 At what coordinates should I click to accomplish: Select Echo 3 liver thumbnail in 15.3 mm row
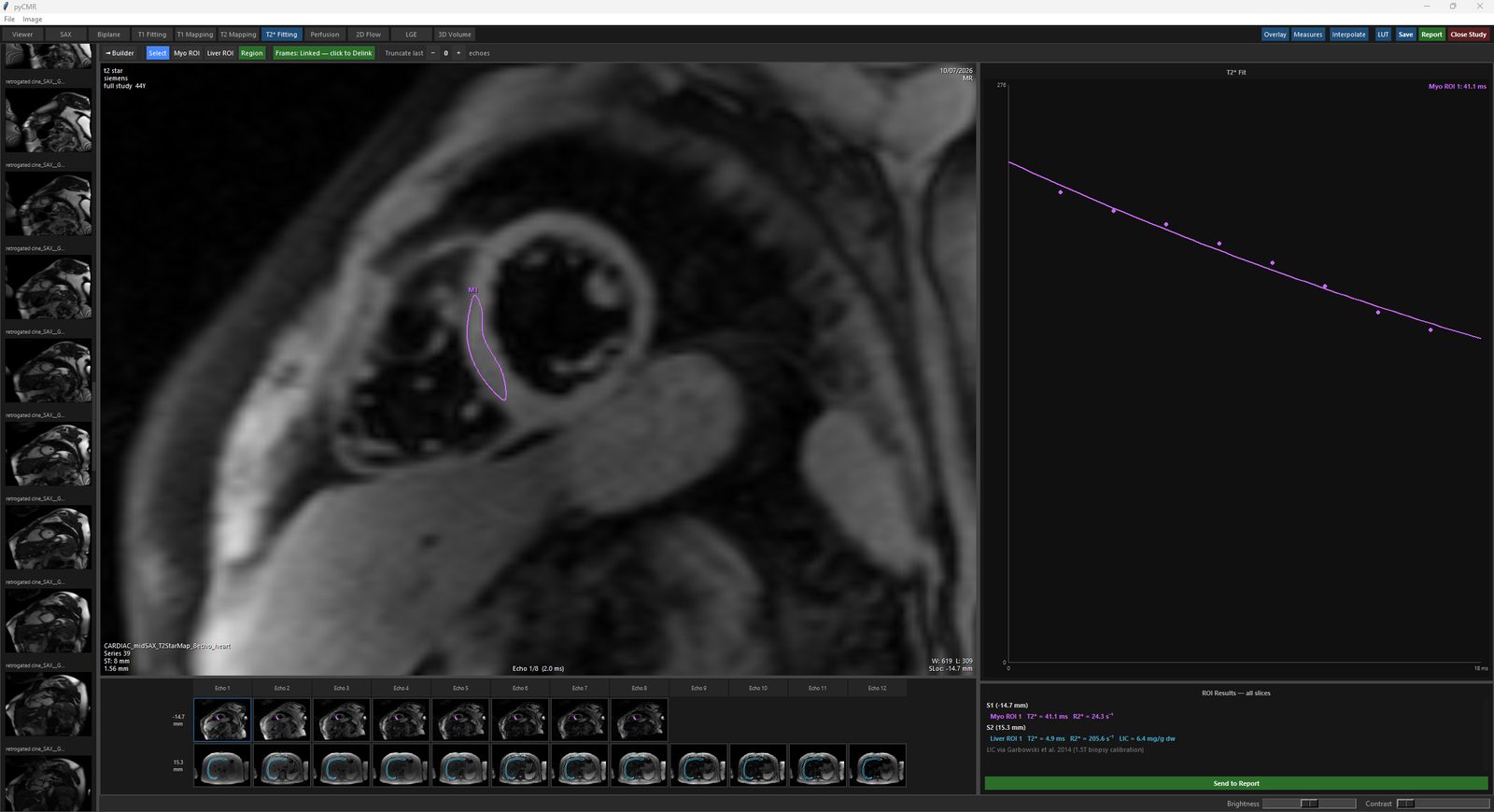[x=342, y=765]
